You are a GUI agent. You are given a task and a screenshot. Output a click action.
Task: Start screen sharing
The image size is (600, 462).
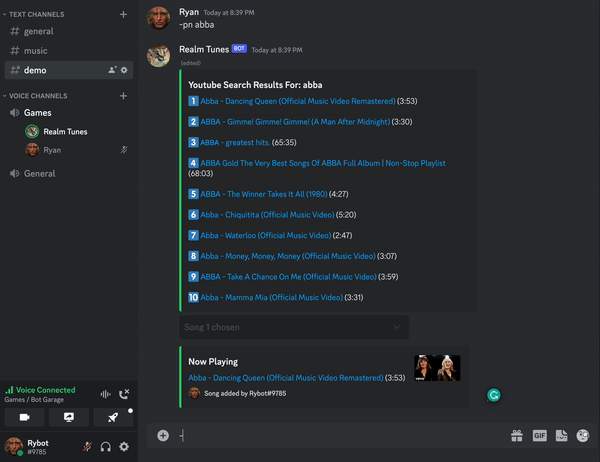click(69, 417)
